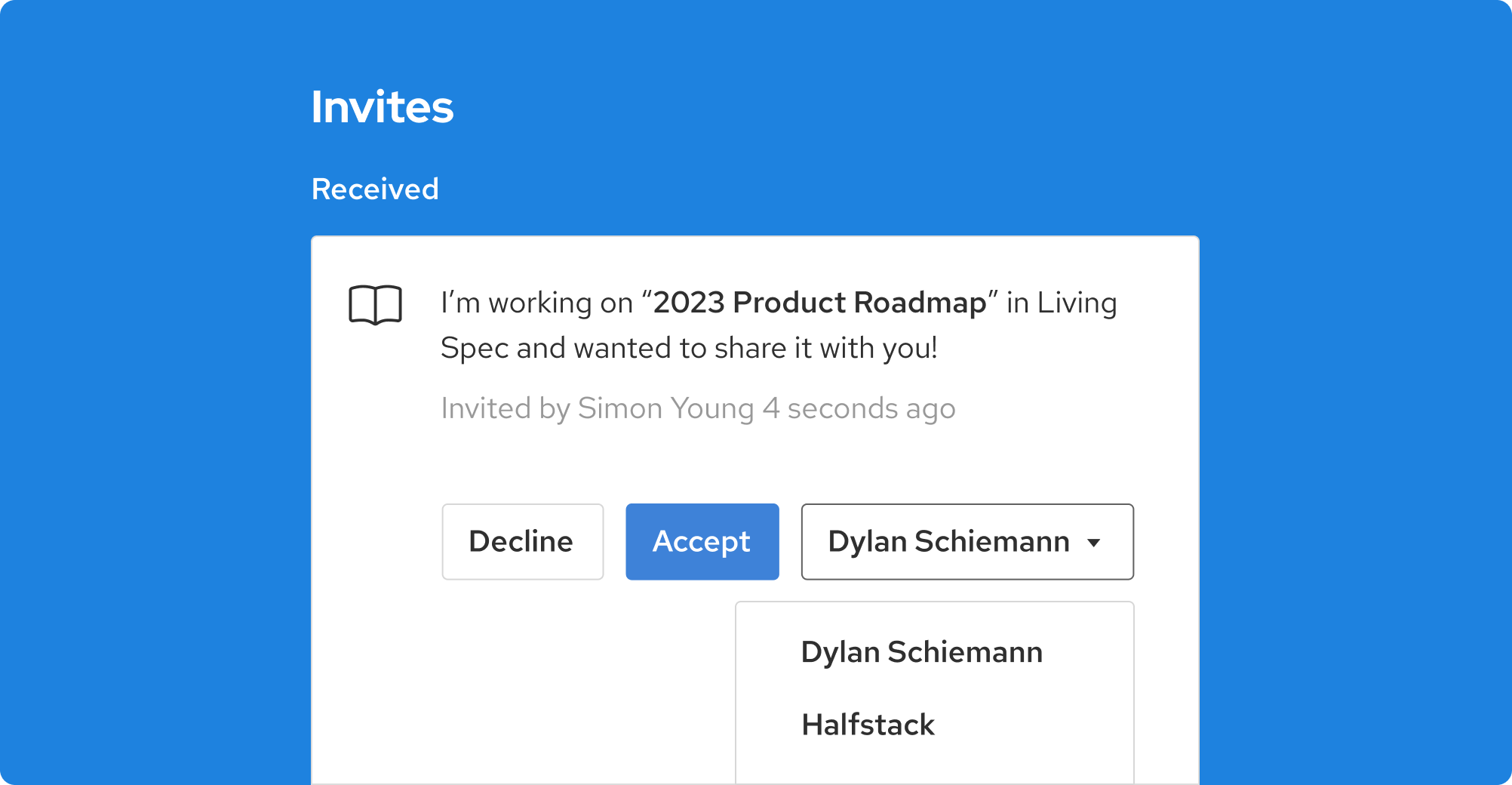Choose Dylan Schiemann from the dropdown list
The image size is (1512, 785).
(921, 652)
